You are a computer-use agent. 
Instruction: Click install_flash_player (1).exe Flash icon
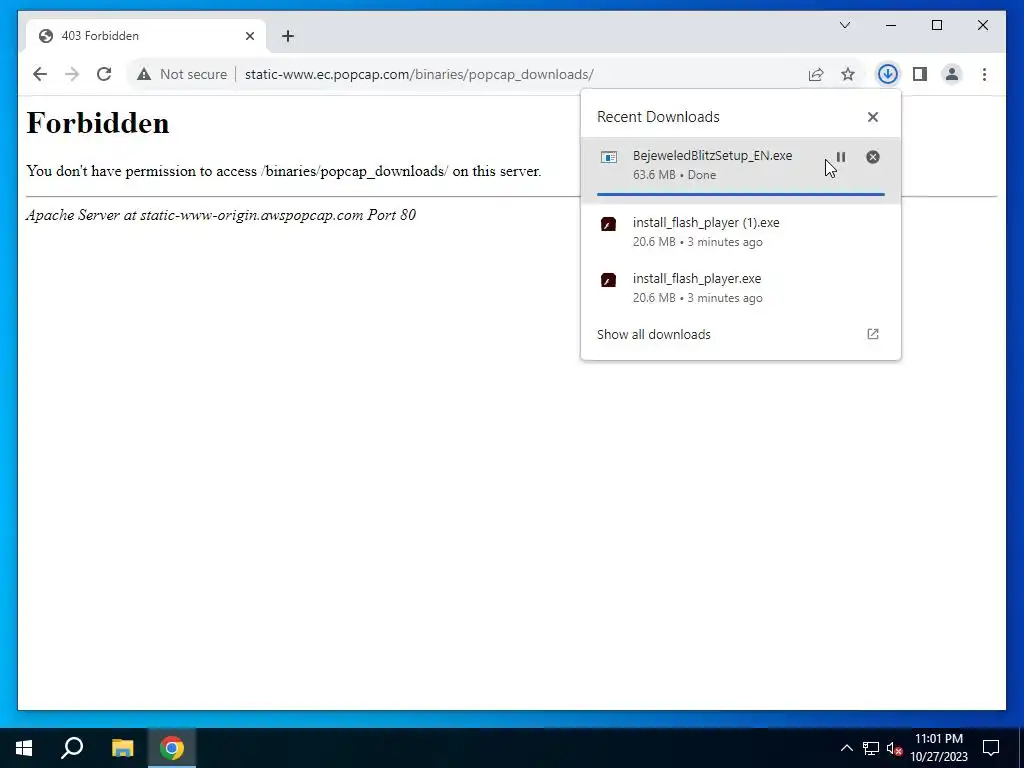click(x=608, y=224)
